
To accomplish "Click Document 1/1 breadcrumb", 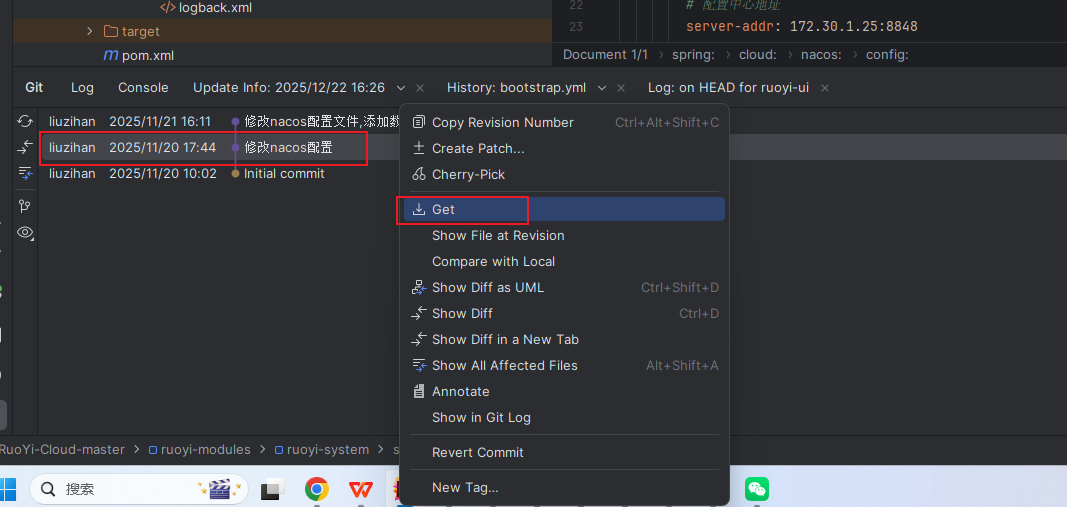I will 605,55.
